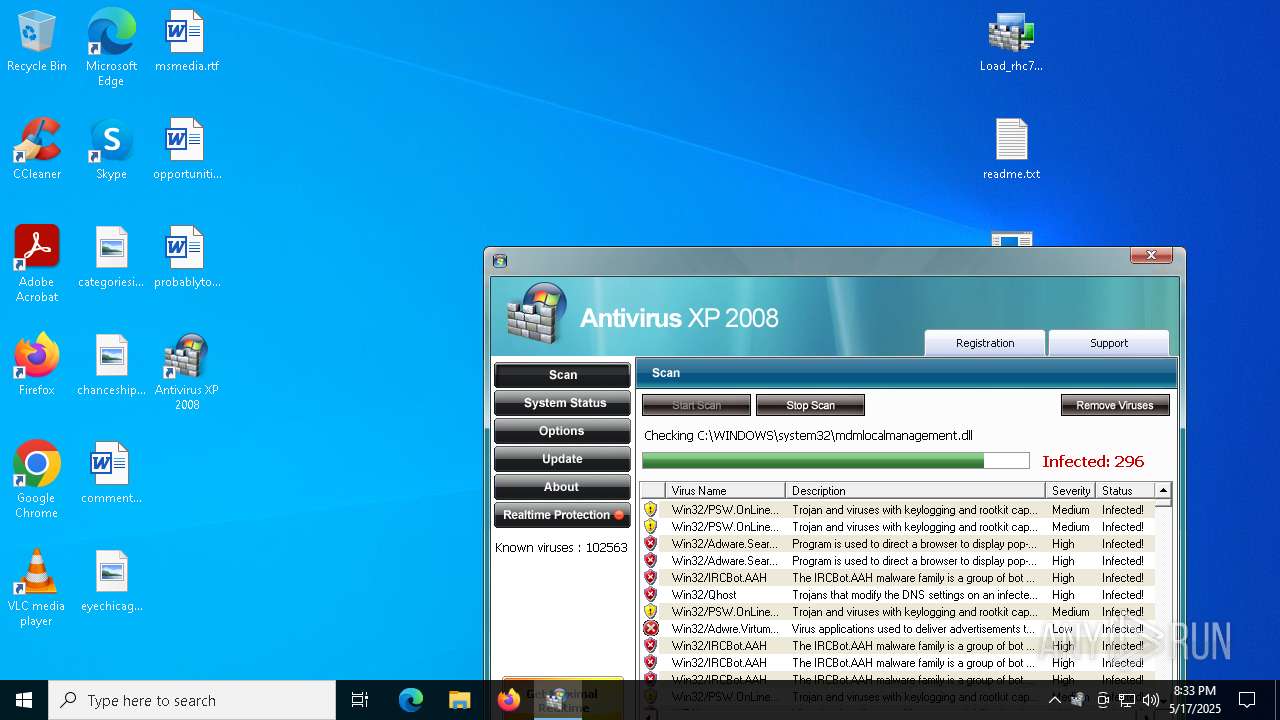
Task: Click scroll-up arrow of virus list
Action: pos(1163,490)
